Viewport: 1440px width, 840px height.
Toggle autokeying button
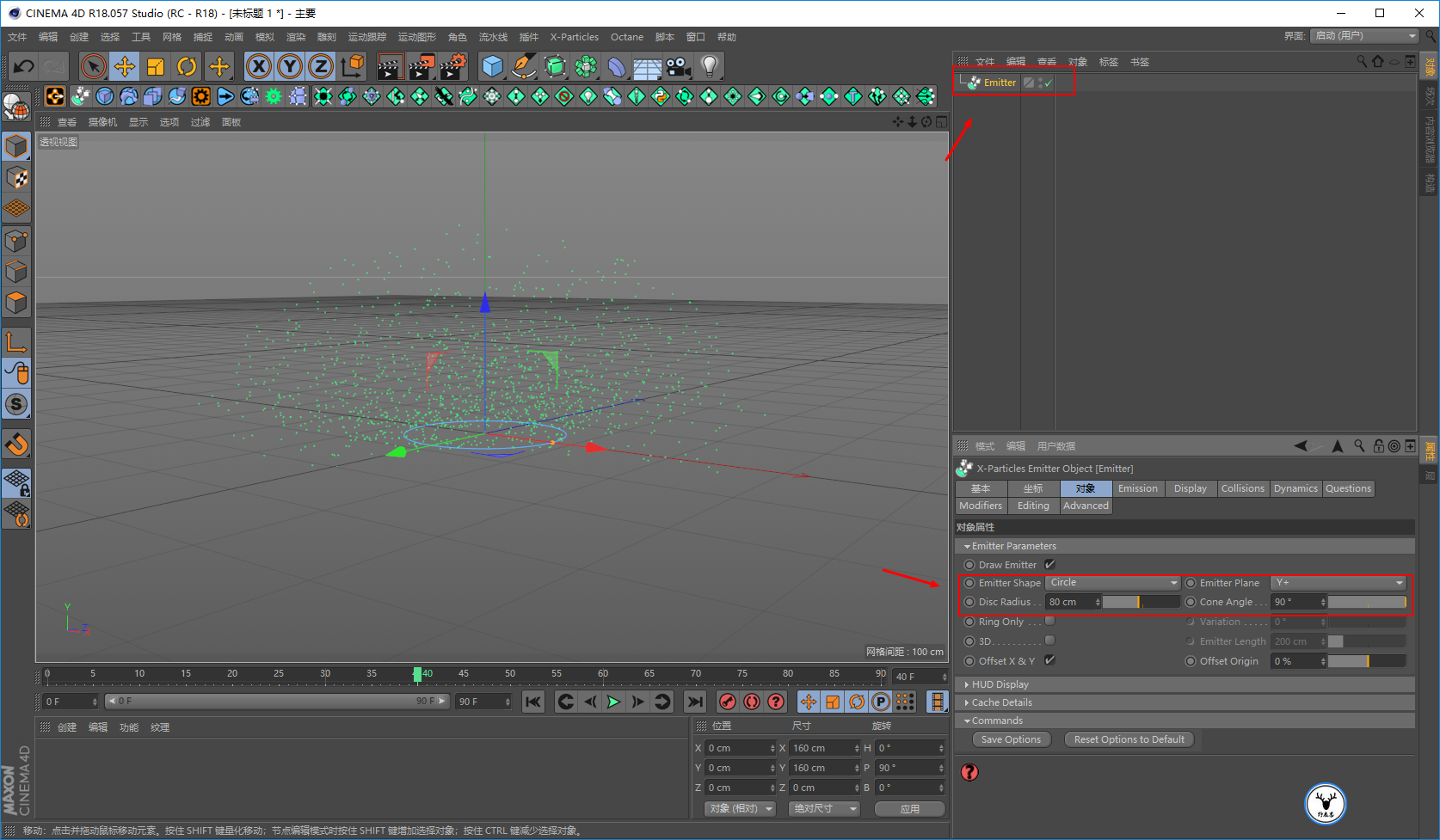coord(752,702)
